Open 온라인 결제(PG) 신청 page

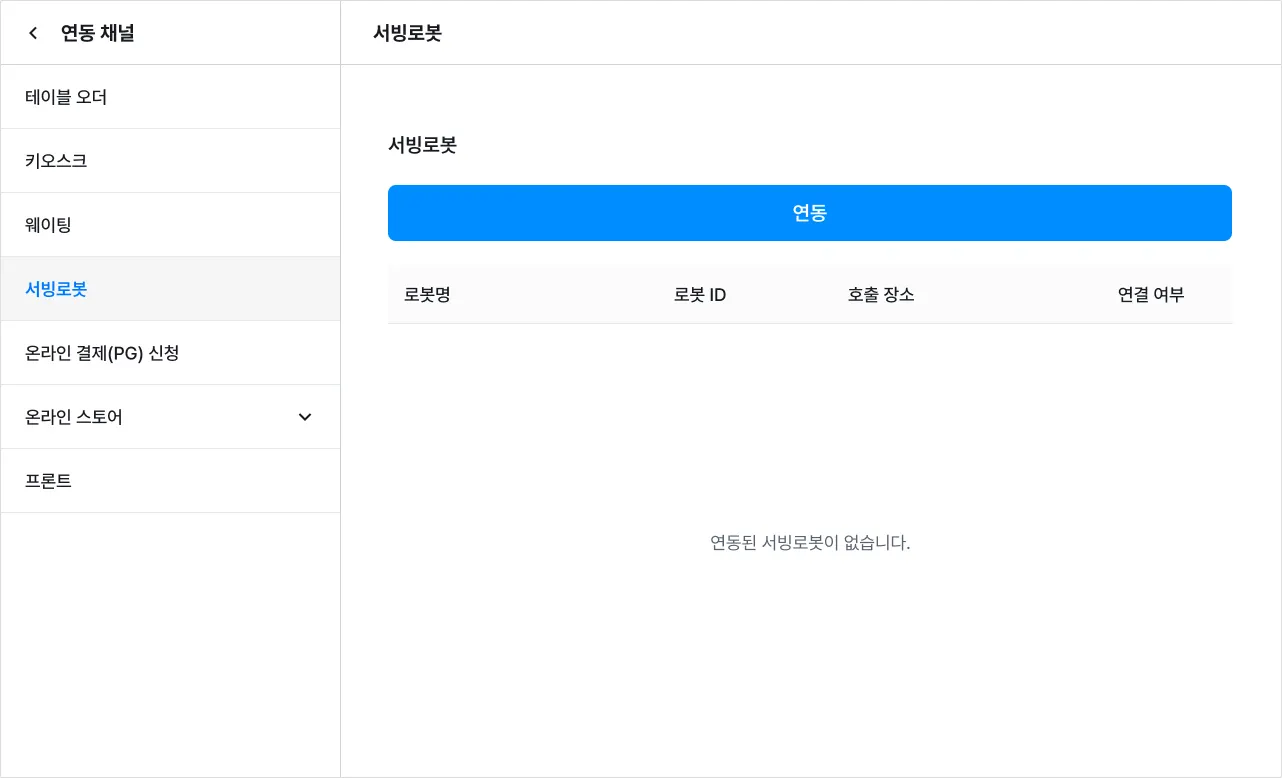[102, 353]
